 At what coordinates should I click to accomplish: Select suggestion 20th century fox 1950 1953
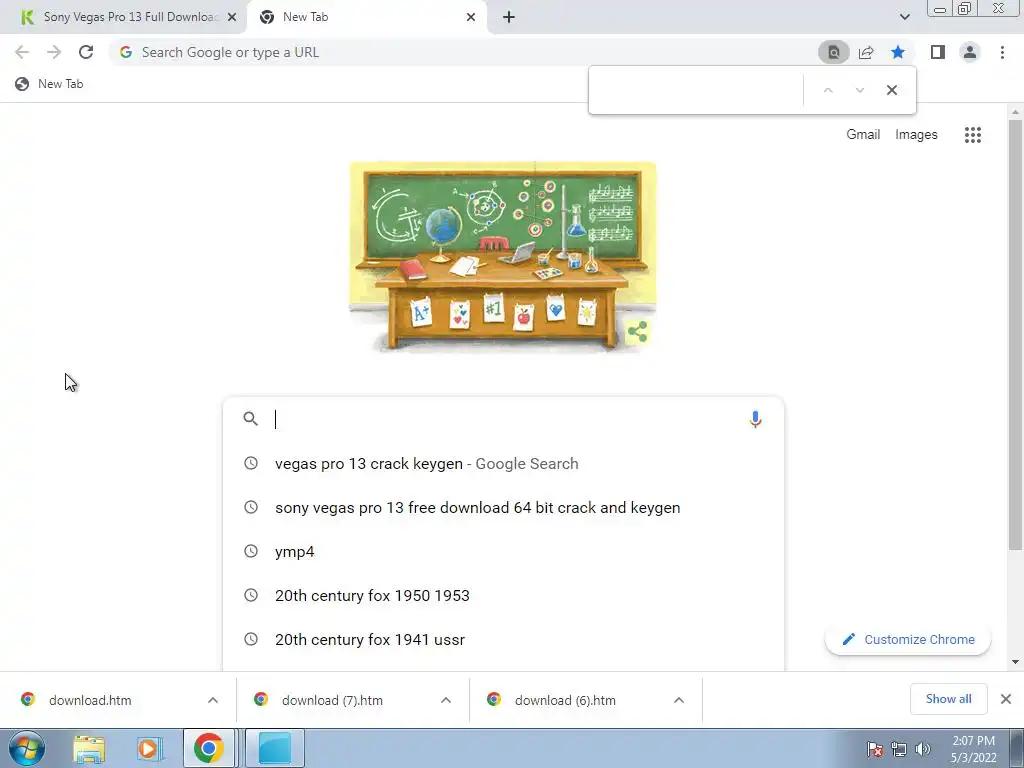503,596
